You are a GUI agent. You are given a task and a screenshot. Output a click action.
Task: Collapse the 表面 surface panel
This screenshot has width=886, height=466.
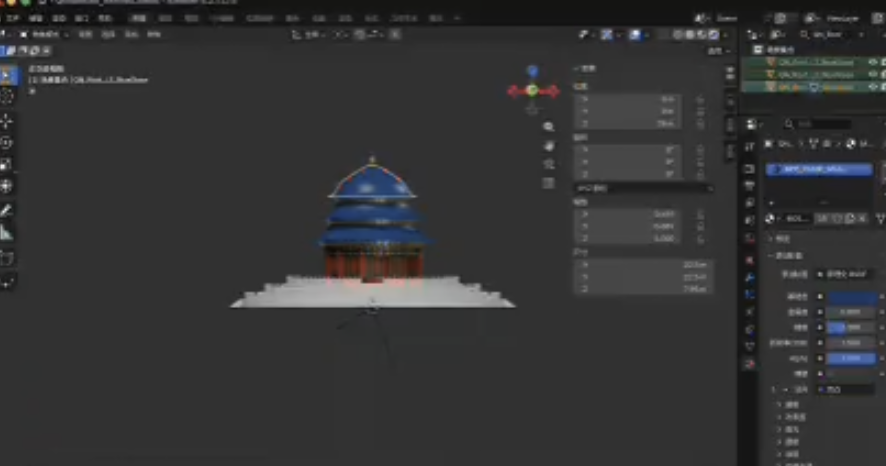[785, 256]
